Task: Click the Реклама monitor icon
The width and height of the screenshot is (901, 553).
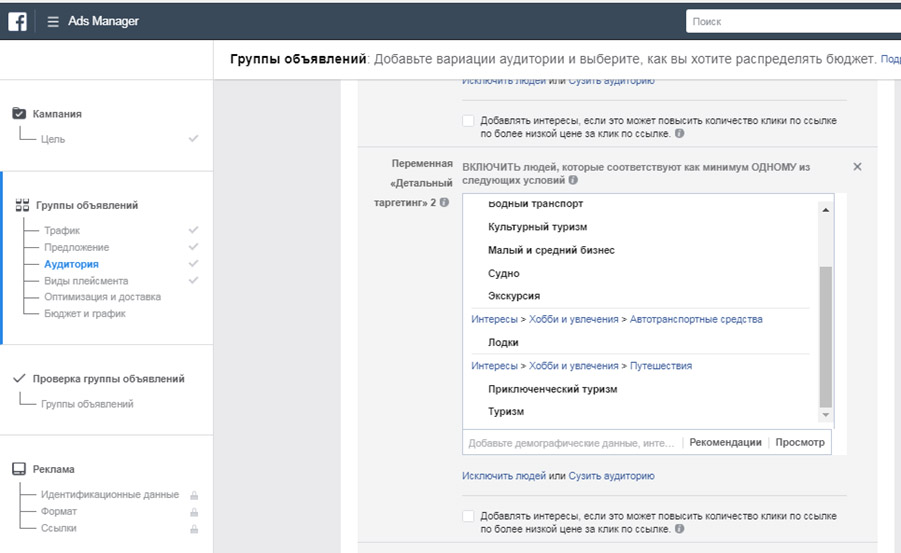Action: coord(19,469)
